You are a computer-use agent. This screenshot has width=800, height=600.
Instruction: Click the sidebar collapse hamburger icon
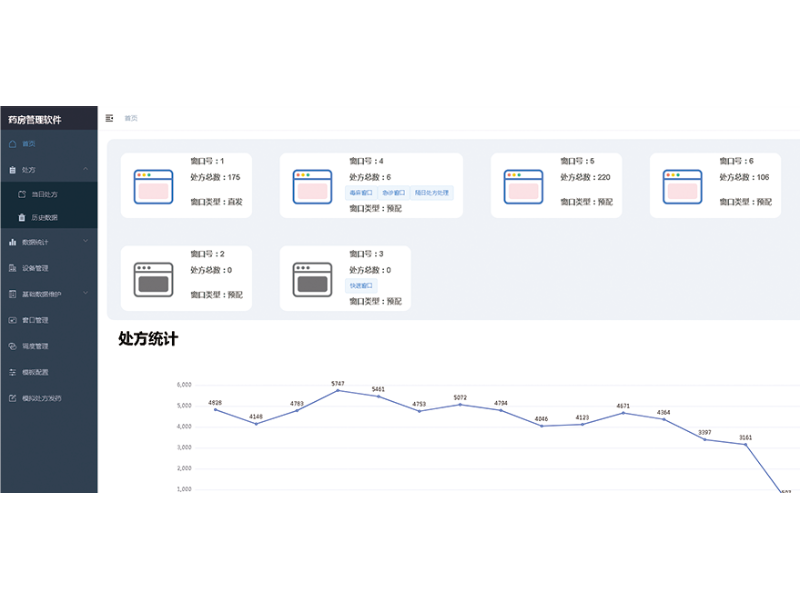(x=109, y=118)
